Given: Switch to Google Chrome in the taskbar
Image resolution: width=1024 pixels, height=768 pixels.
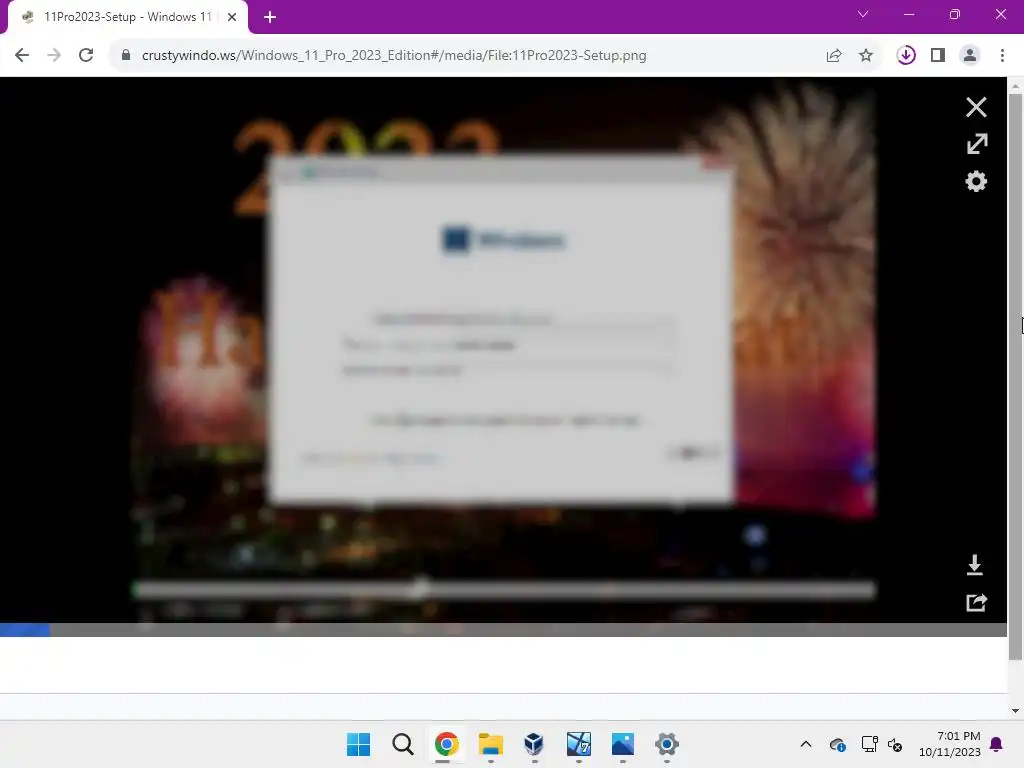Looking at the screenshot, I should tap(446, 744).
